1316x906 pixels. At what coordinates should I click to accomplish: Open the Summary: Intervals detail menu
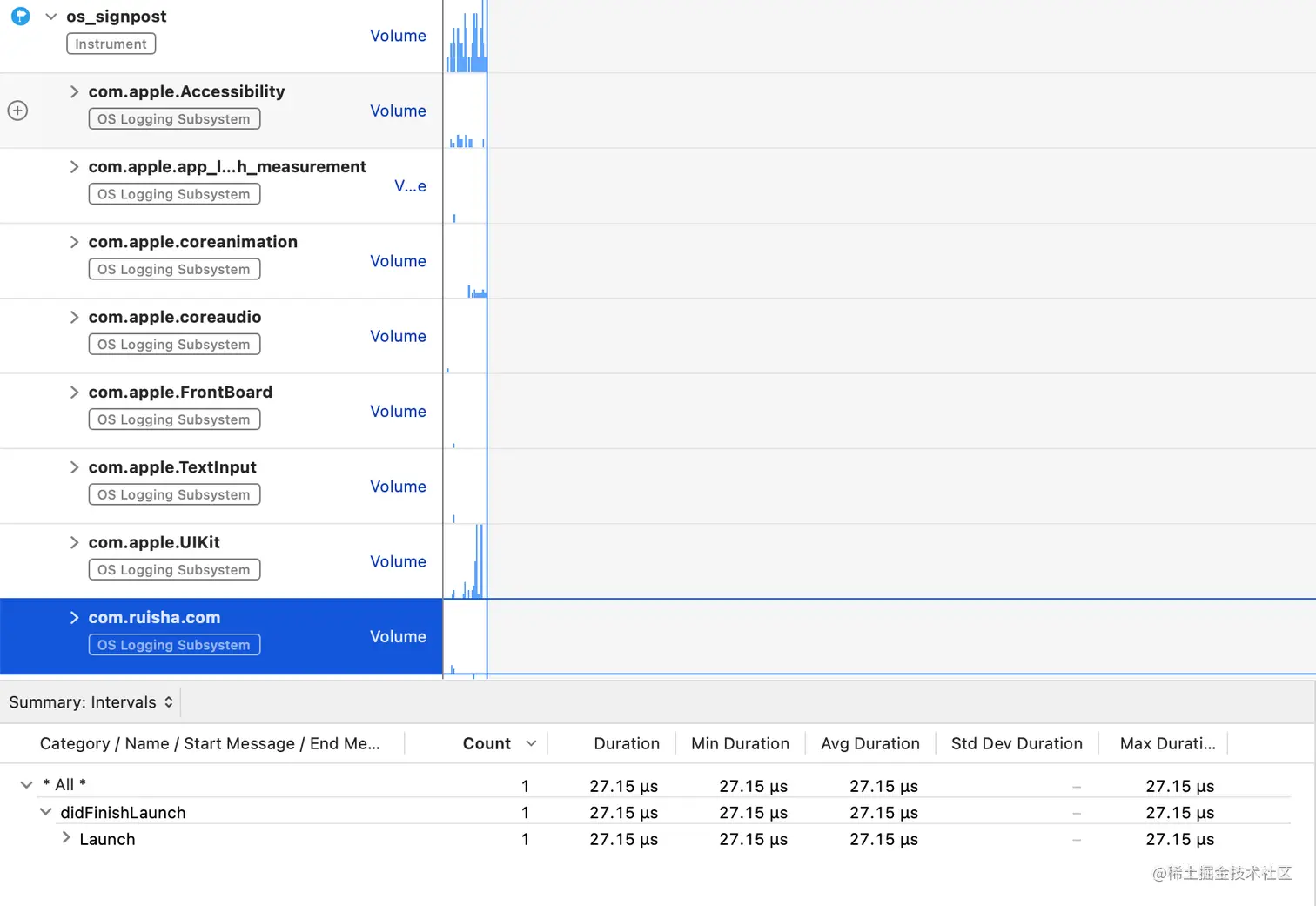(91, 702)
